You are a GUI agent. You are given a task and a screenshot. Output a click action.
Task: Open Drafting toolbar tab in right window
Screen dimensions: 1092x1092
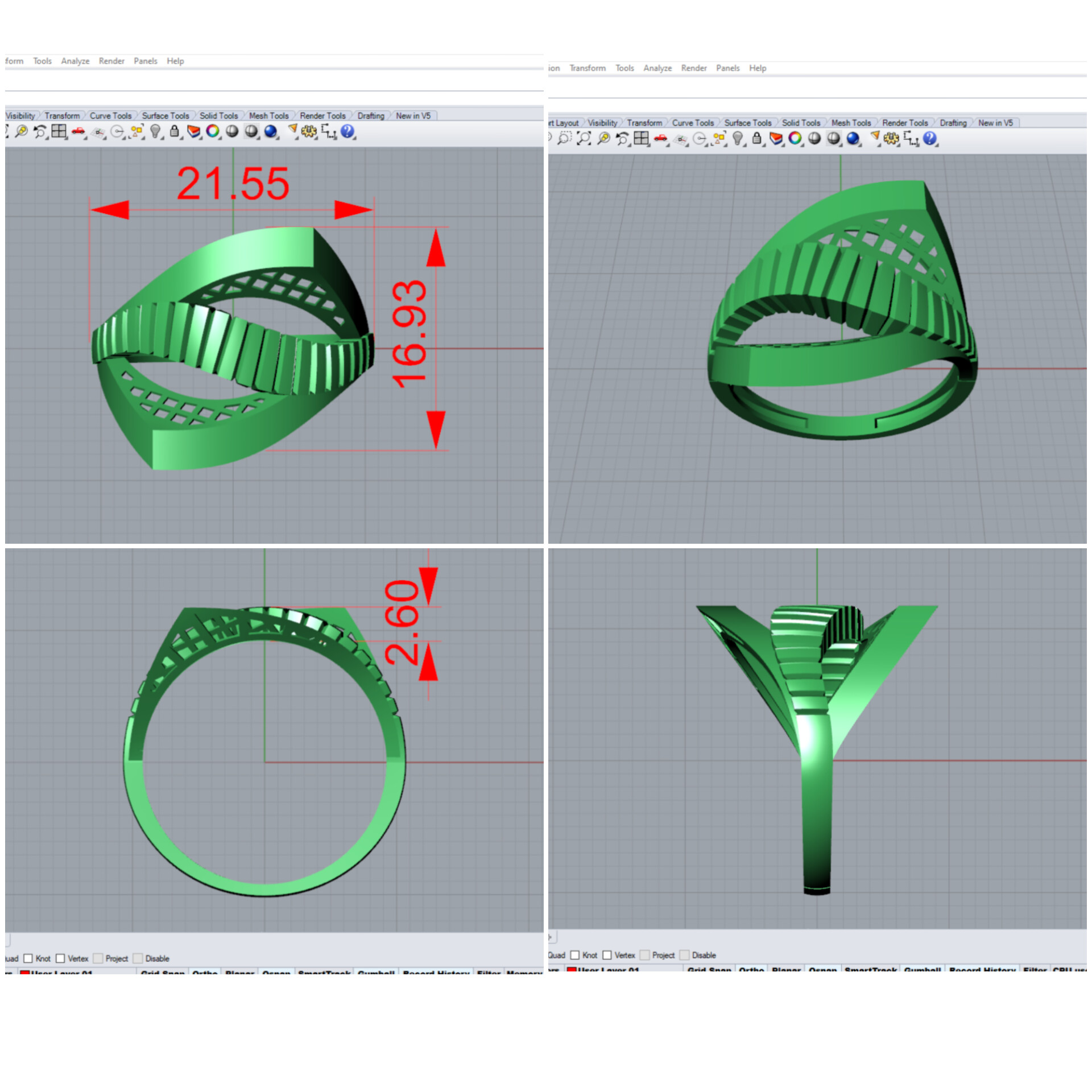click(953, 123)
